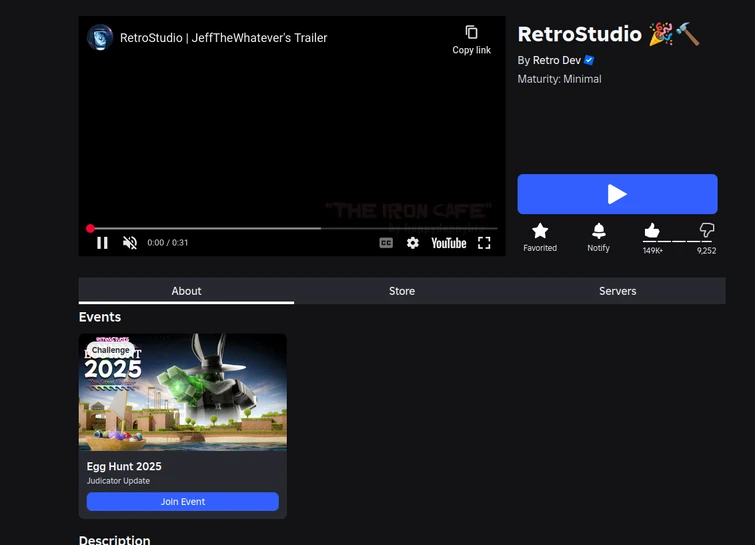The image size is (755, 545).
Task: Switch to the Store tab
Action: 402,291
